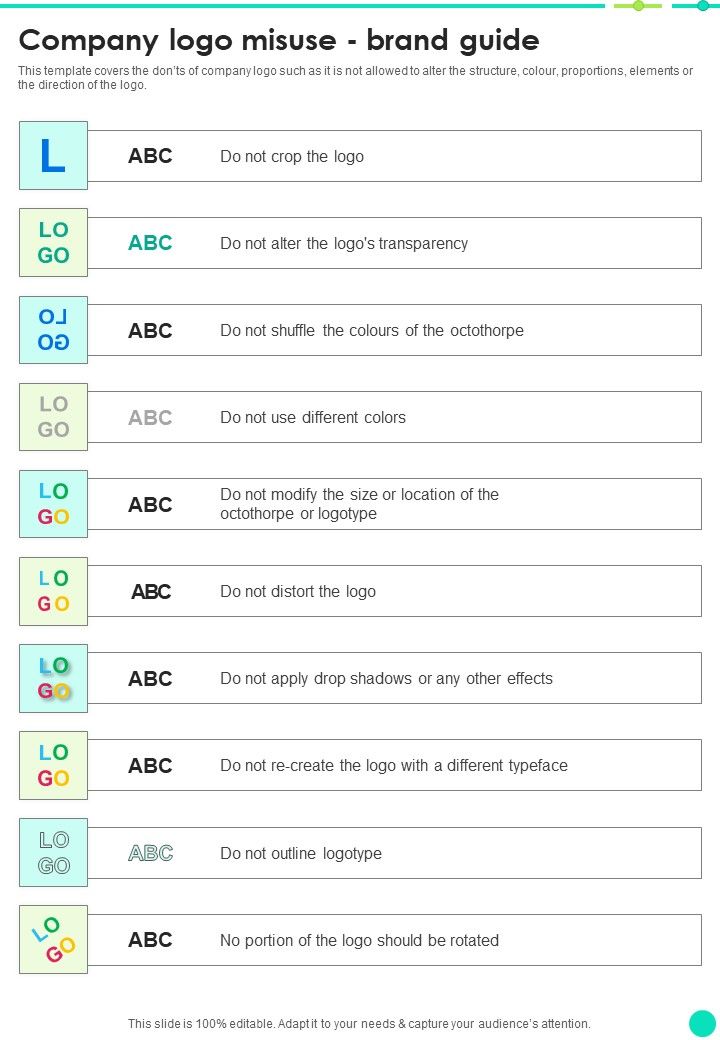Click the green dot on the top line
Screen dimensions: 720x1040
click(638, 6)
